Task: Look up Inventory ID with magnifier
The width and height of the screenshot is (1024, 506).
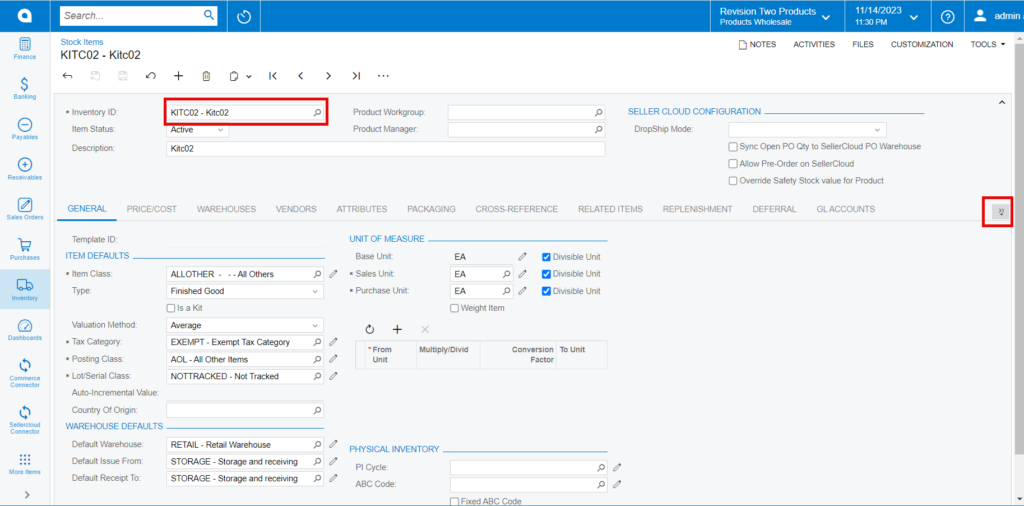Action: click(x=317, y=112)
